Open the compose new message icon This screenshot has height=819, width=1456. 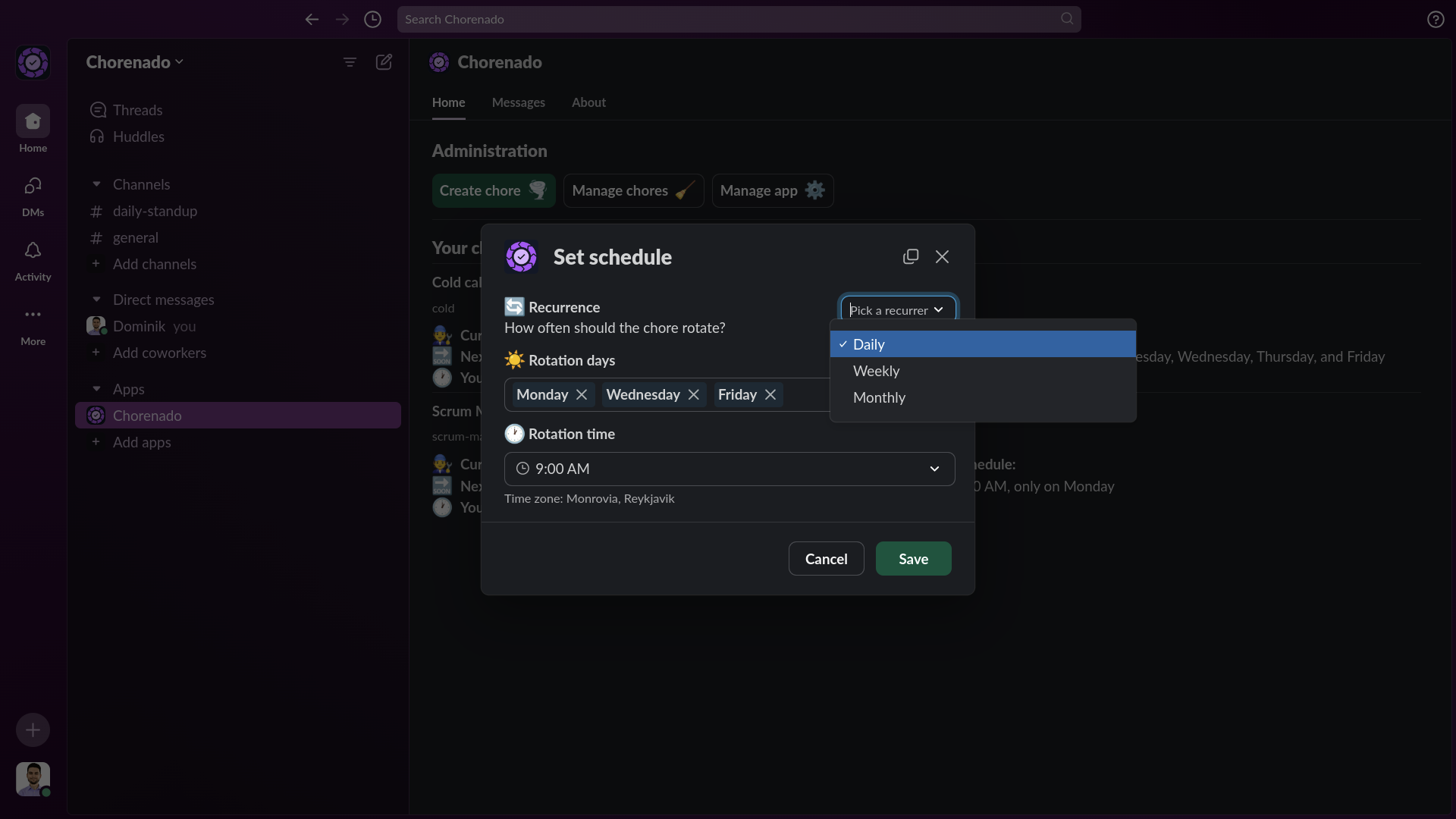click(x=384, y=62)
